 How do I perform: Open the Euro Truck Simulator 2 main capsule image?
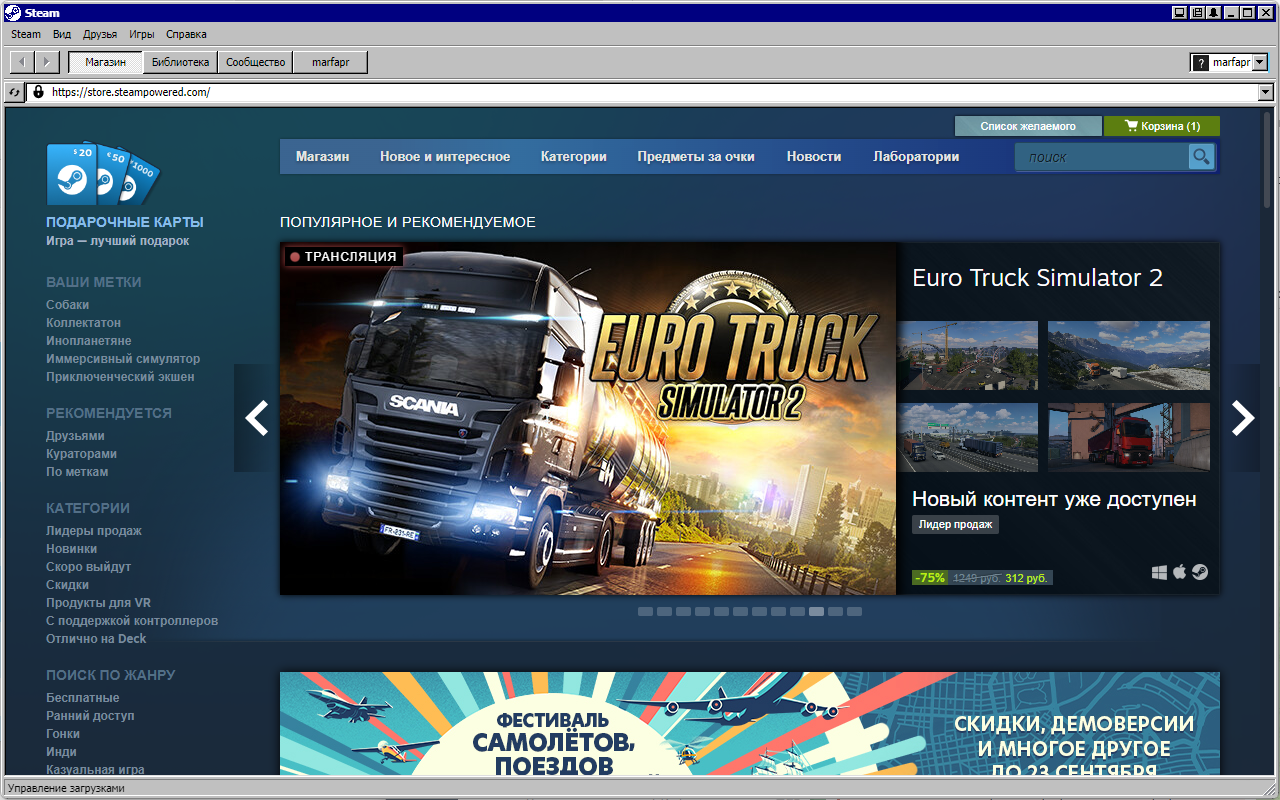pos(588,418)
